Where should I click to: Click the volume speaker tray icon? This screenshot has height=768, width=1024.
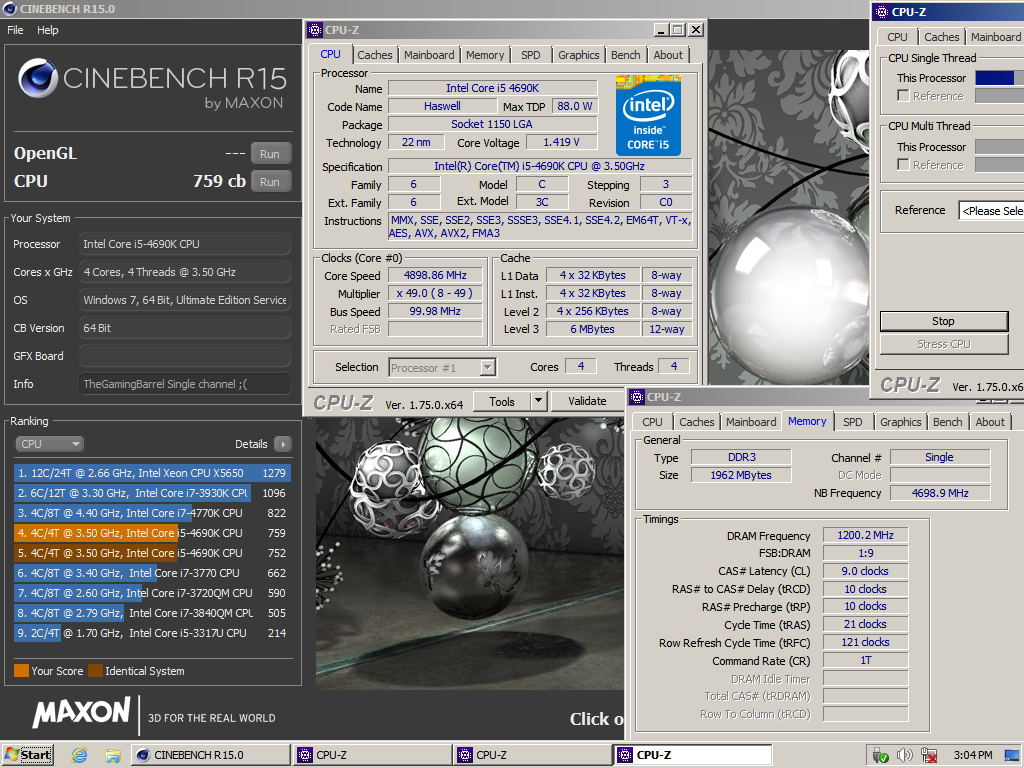tap(904, 756)
